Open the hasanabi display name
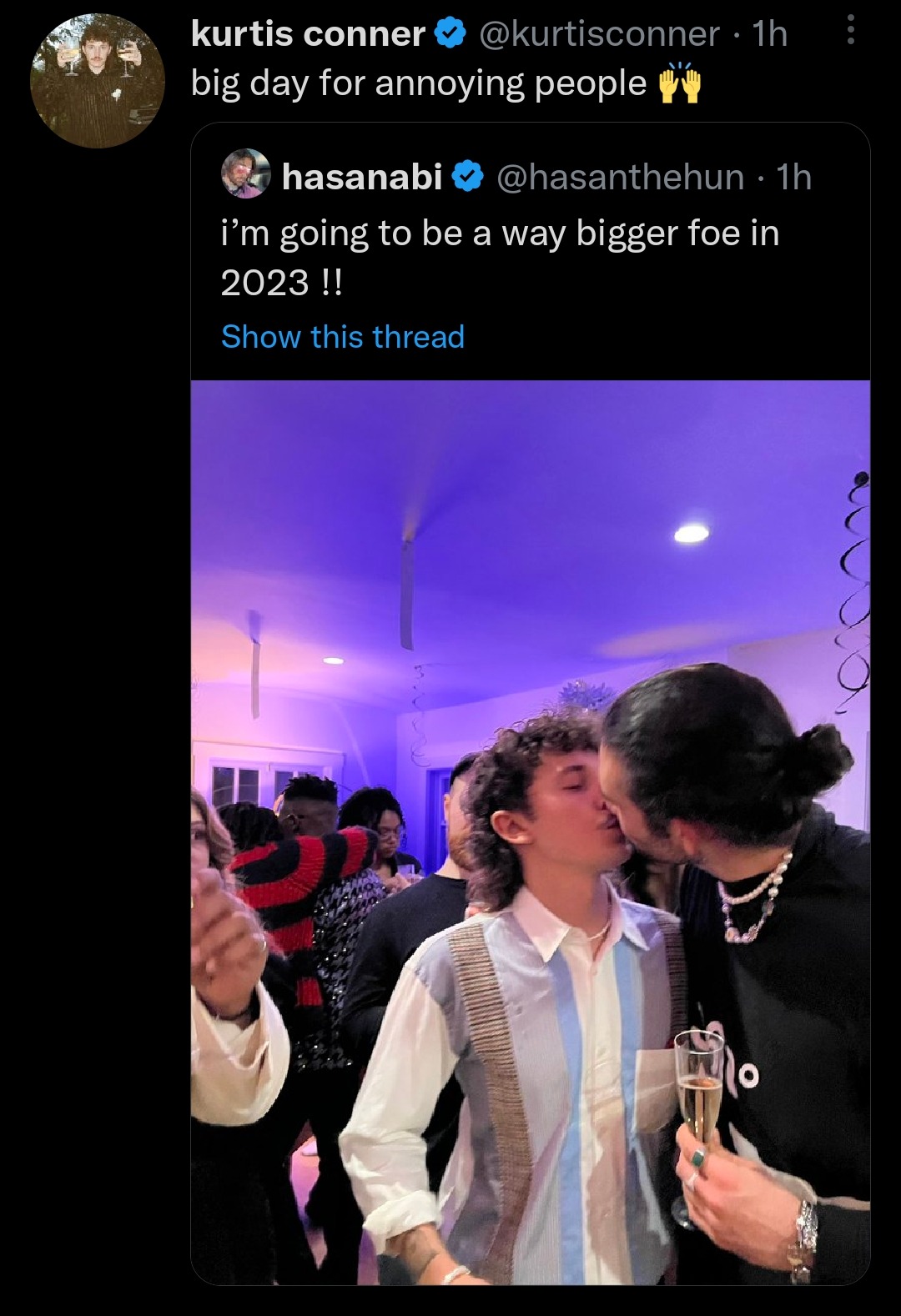The width and height of the screenshot is (901, 1316). tap(362, 177)
